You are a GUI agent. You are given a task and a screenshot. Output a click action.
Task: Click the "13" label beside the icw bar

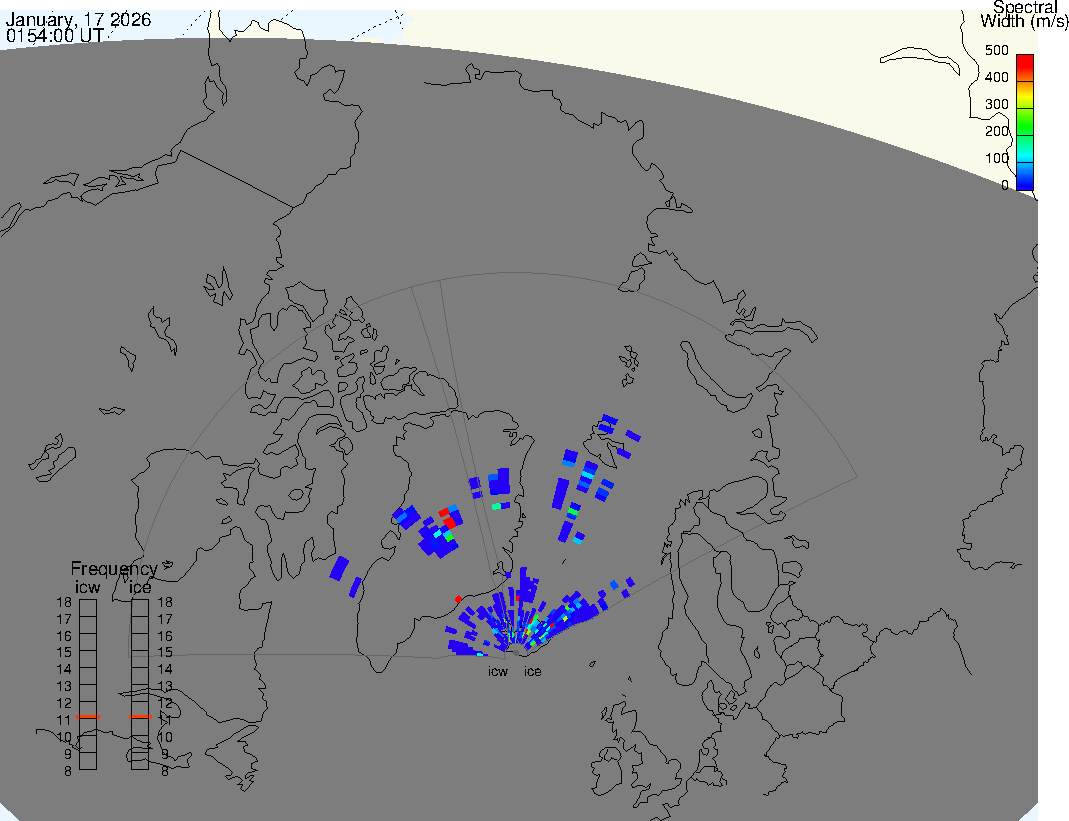[x=64, y=687]
